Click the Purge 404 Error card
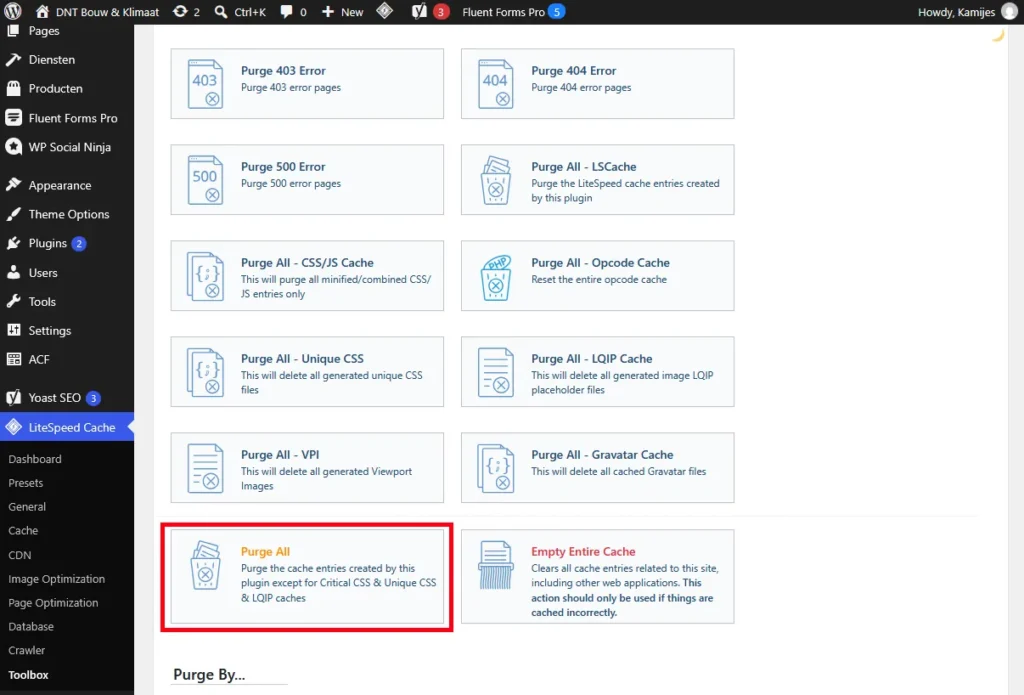Viewport: 1024px width, 695px height. (598, 84)
